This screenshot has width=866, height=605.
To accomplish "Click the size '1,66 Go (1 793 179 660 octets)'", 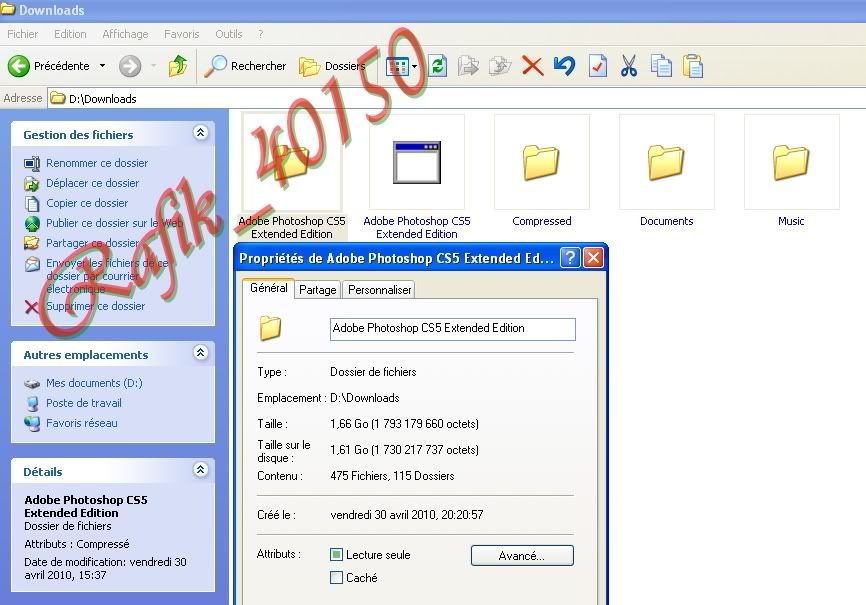I will [x=404, y=424].
